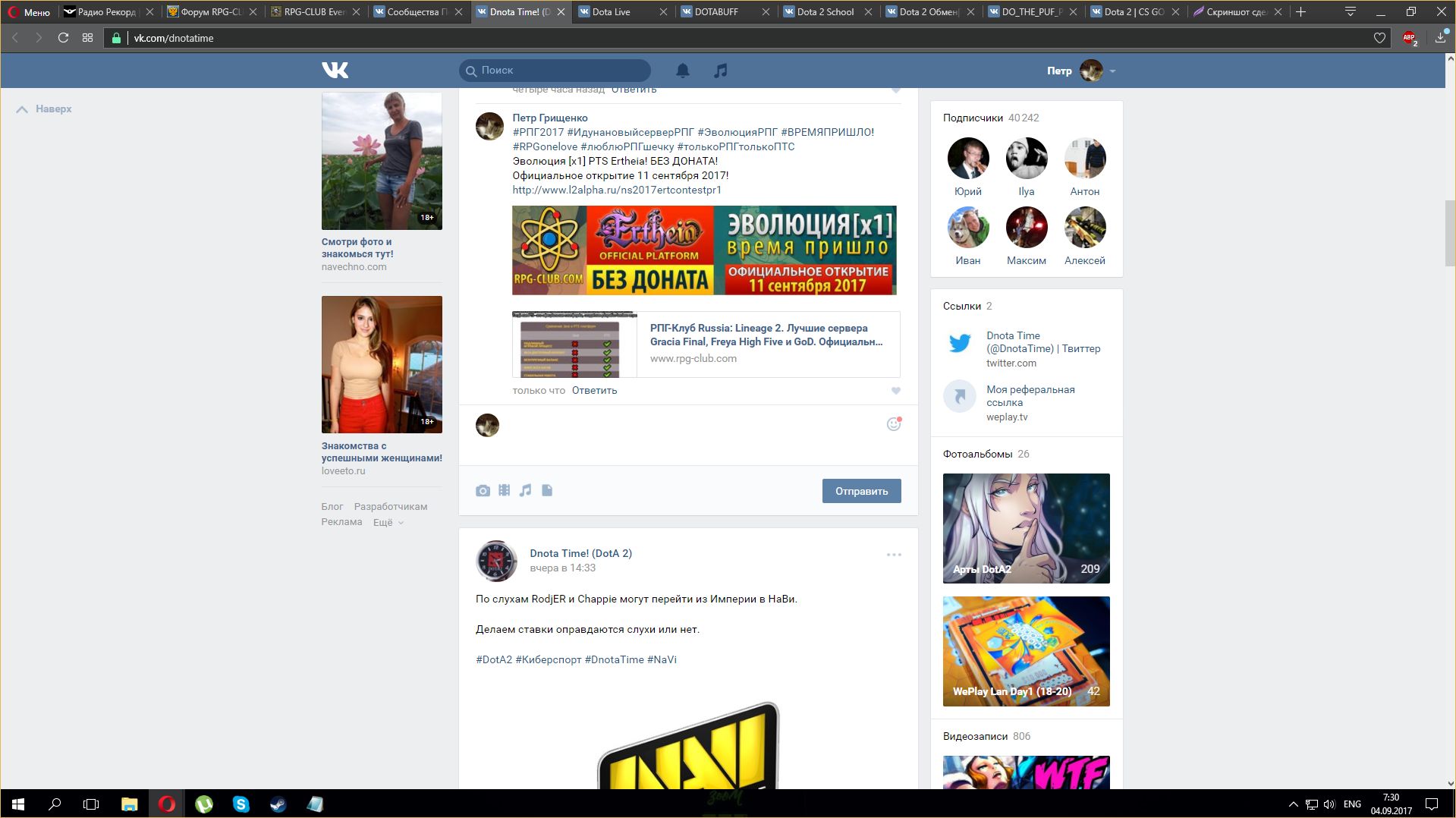Open File Explorer from taskbar

(130, 804)
